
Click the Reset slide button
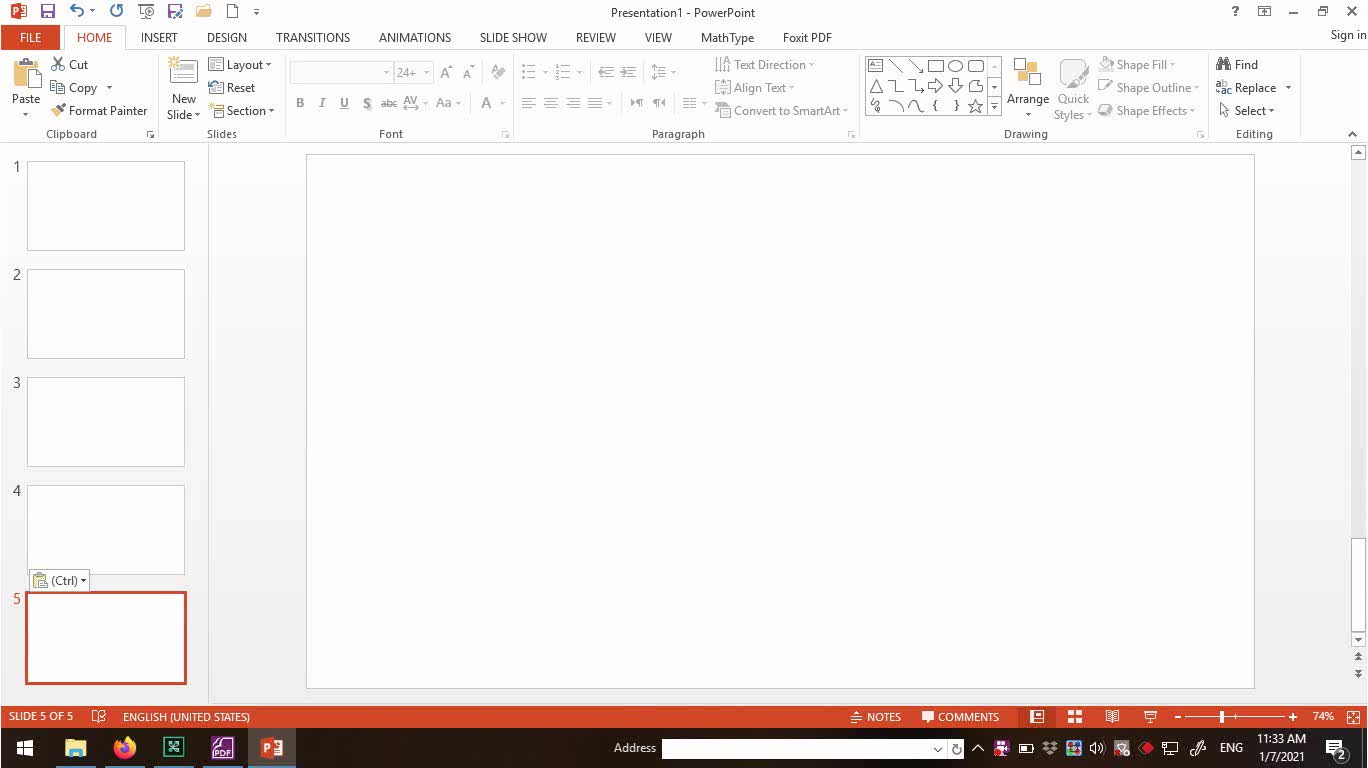(x=233, y=88)
